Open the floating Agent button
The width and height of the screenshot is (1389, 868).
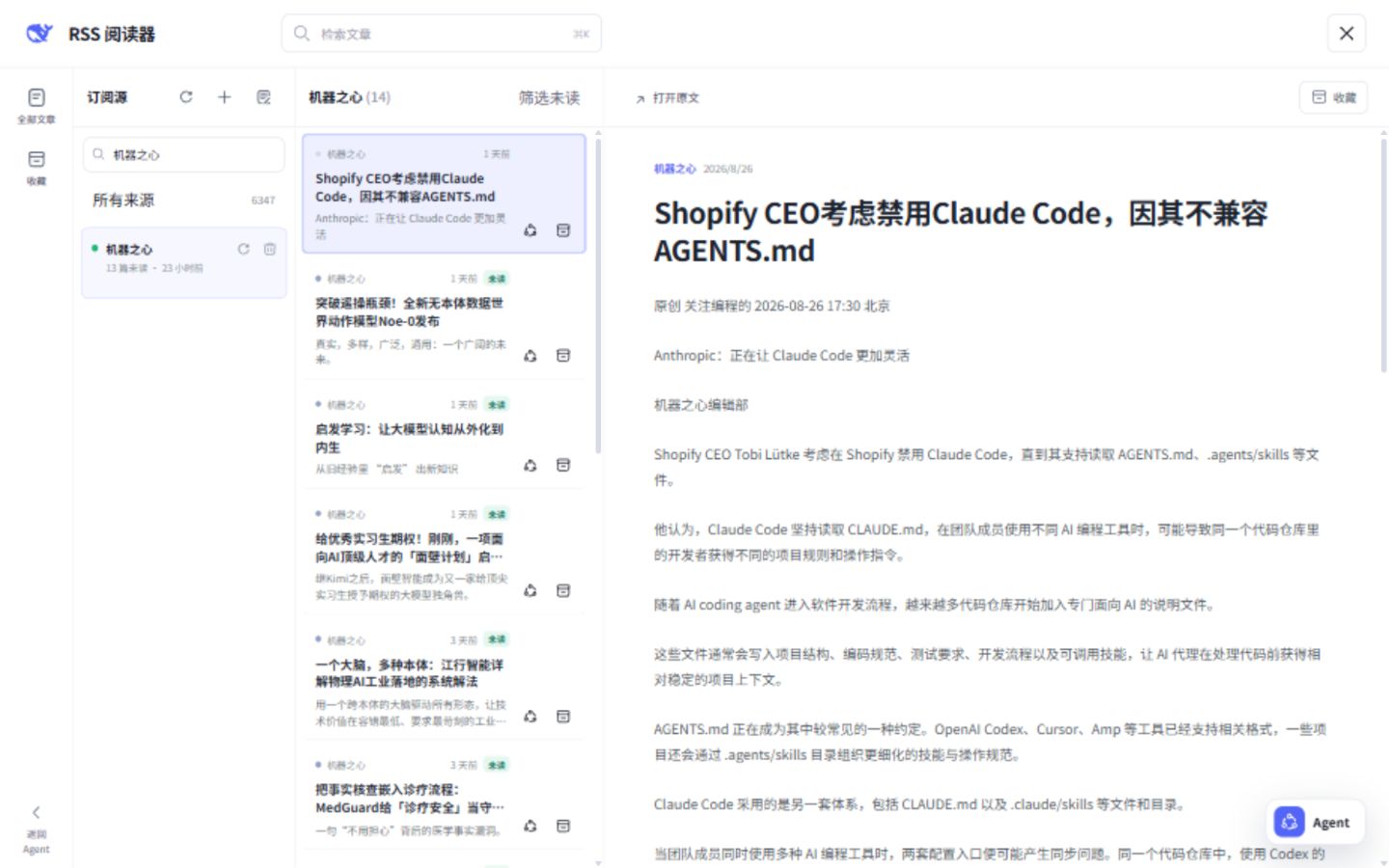tap(1316, 823)
